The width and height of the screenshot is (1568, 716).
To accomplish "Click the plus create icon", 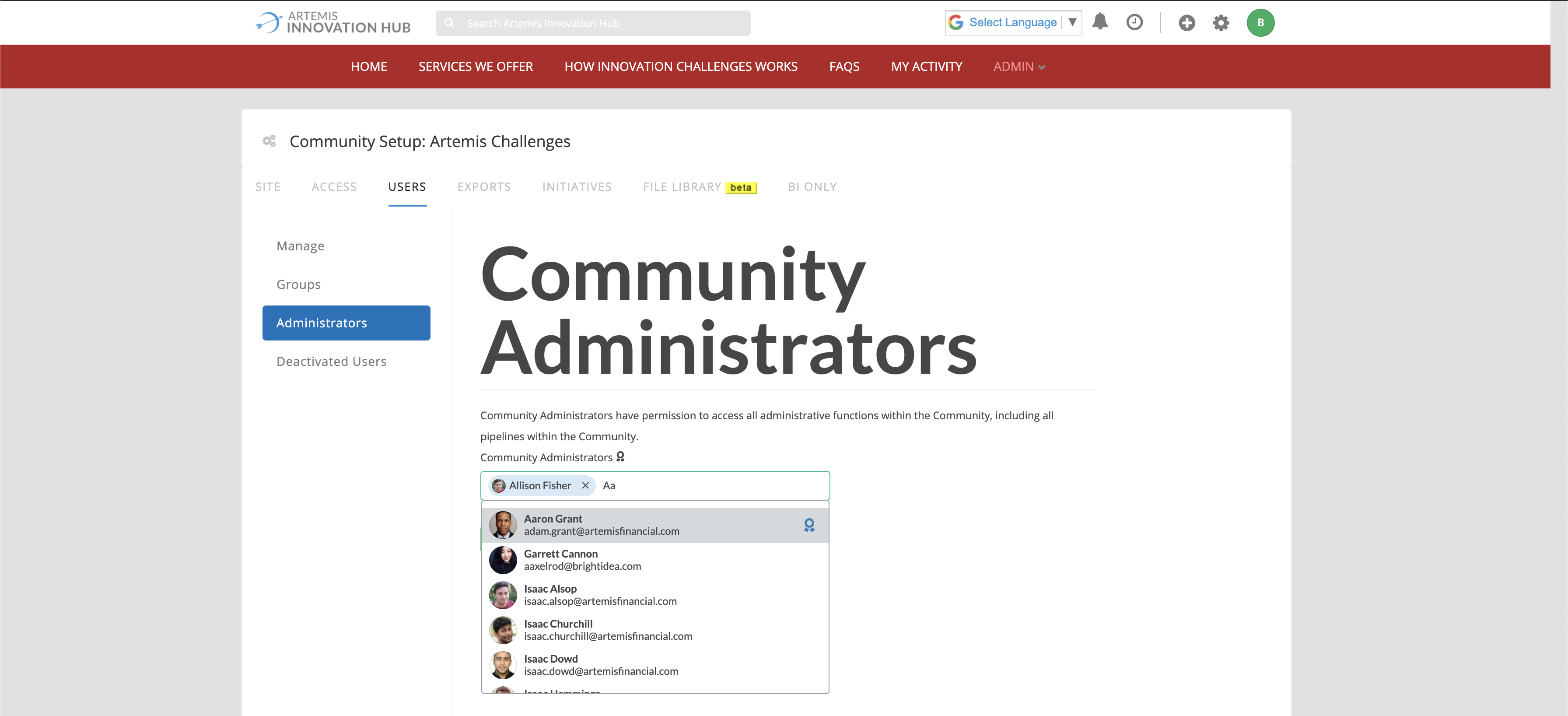I will click(1186, 22).
